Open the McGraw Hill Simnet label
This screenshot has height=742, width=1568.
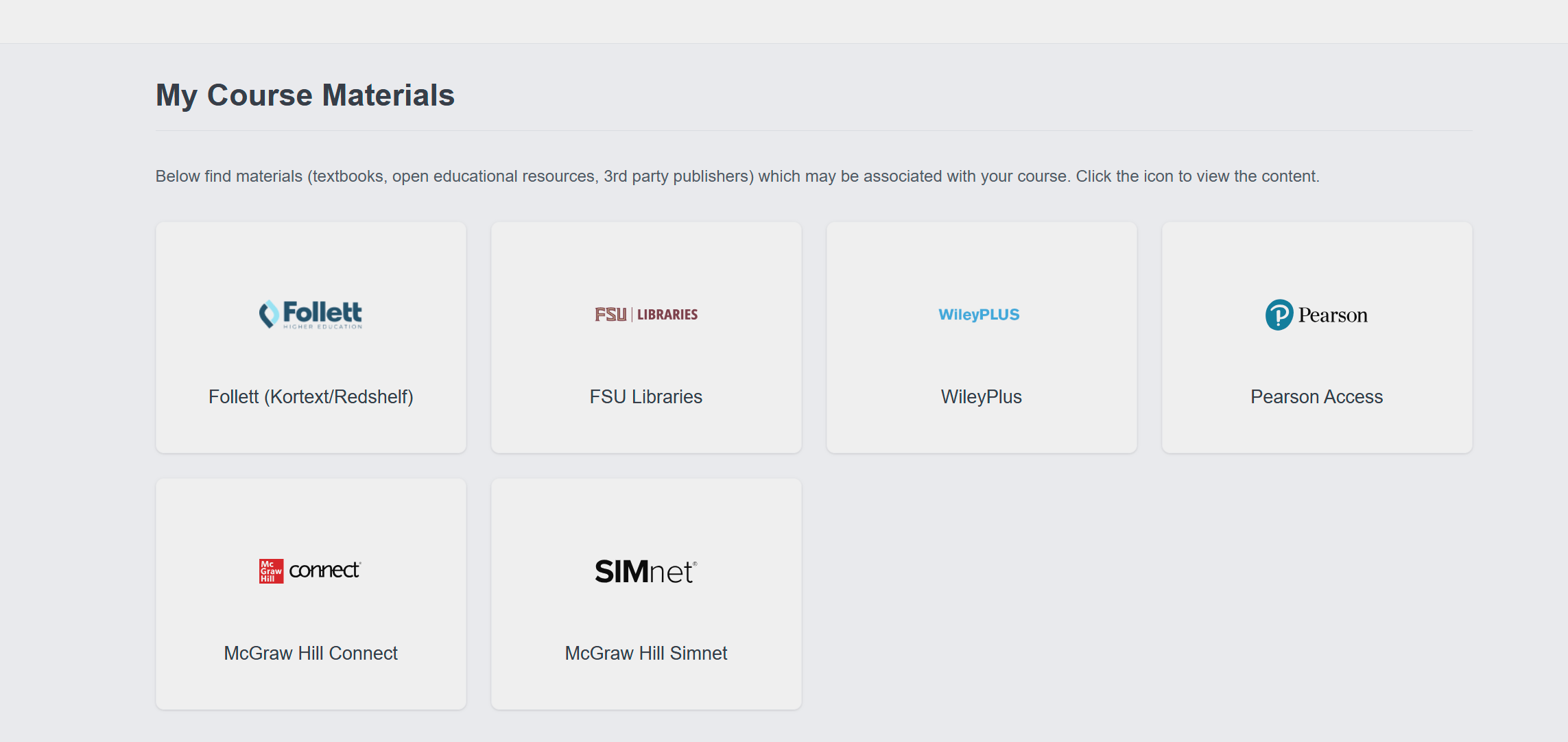[x=646, y=654]
